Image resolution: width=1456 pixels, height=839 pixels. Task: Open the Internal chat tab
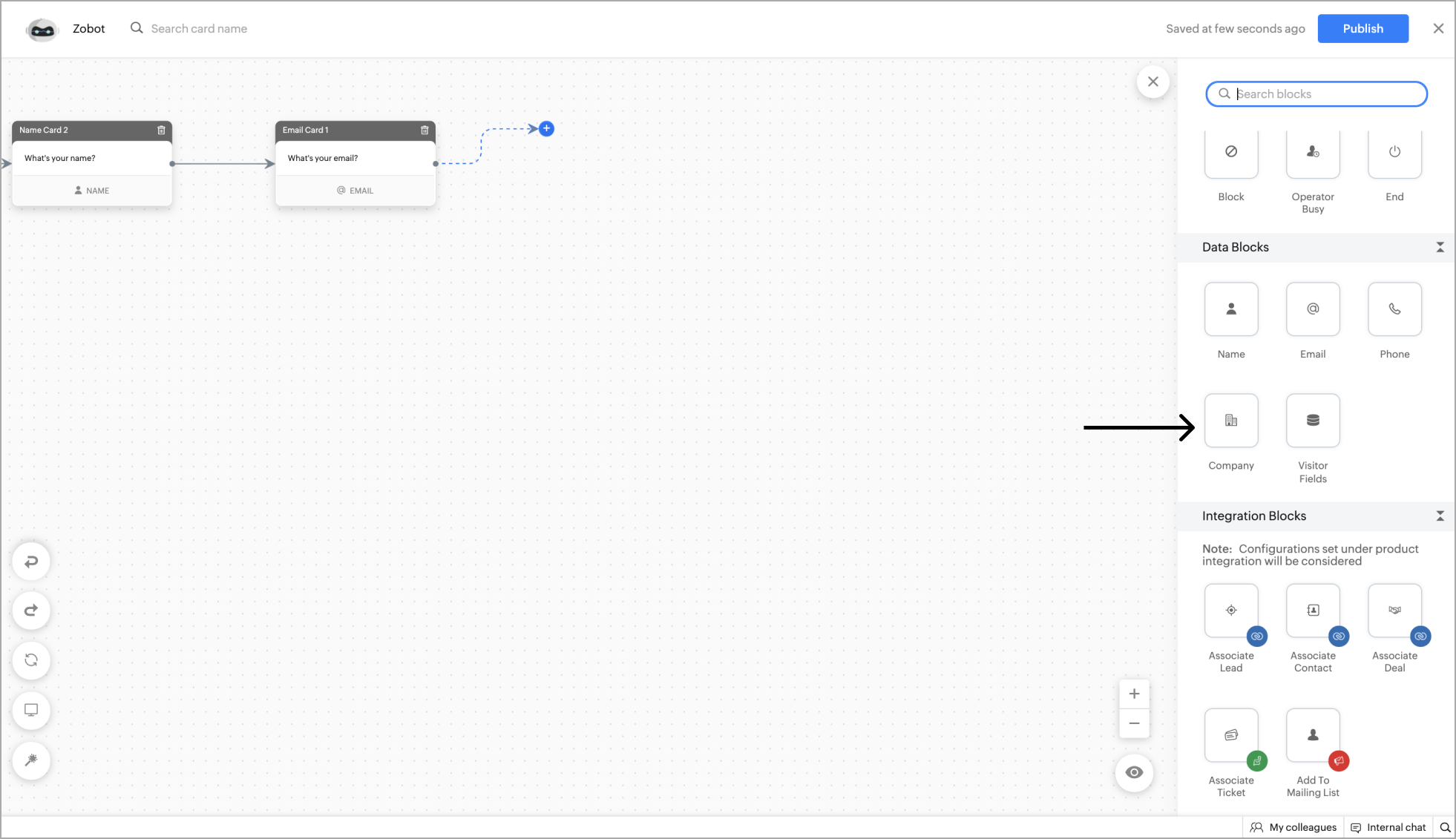click(x=1388, y=827)
